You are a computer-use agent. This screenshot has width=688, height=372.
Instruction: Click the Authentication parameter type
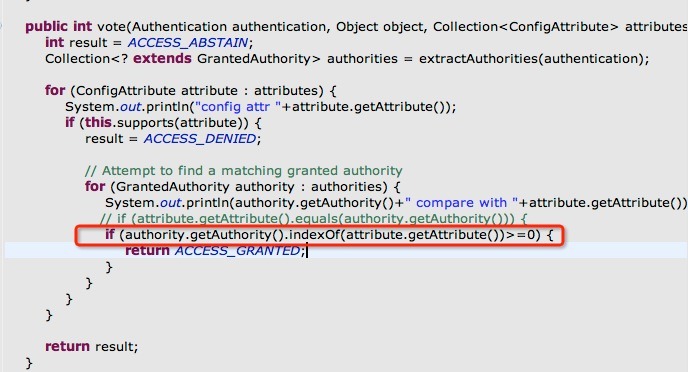[179, 27]
